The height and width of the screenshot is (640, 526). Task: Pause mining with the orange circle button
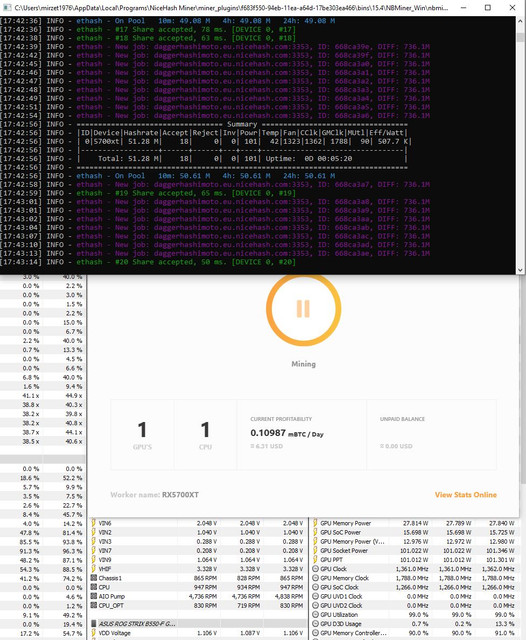point(303,309)
